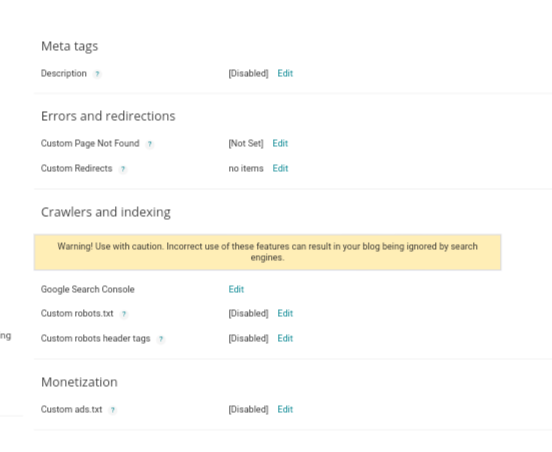This screenshot has width=552, height=452.
Task: Edit Custom Redirects items
Action: point(280,168)
